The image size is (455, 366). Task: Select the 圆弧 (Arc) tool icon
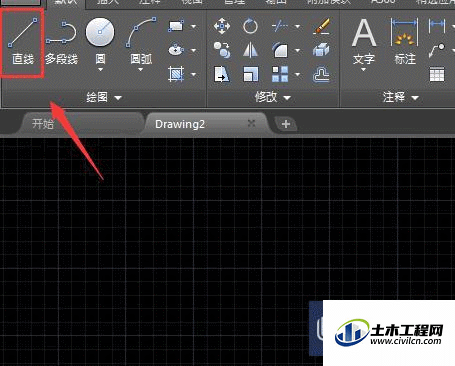point(141,32)
